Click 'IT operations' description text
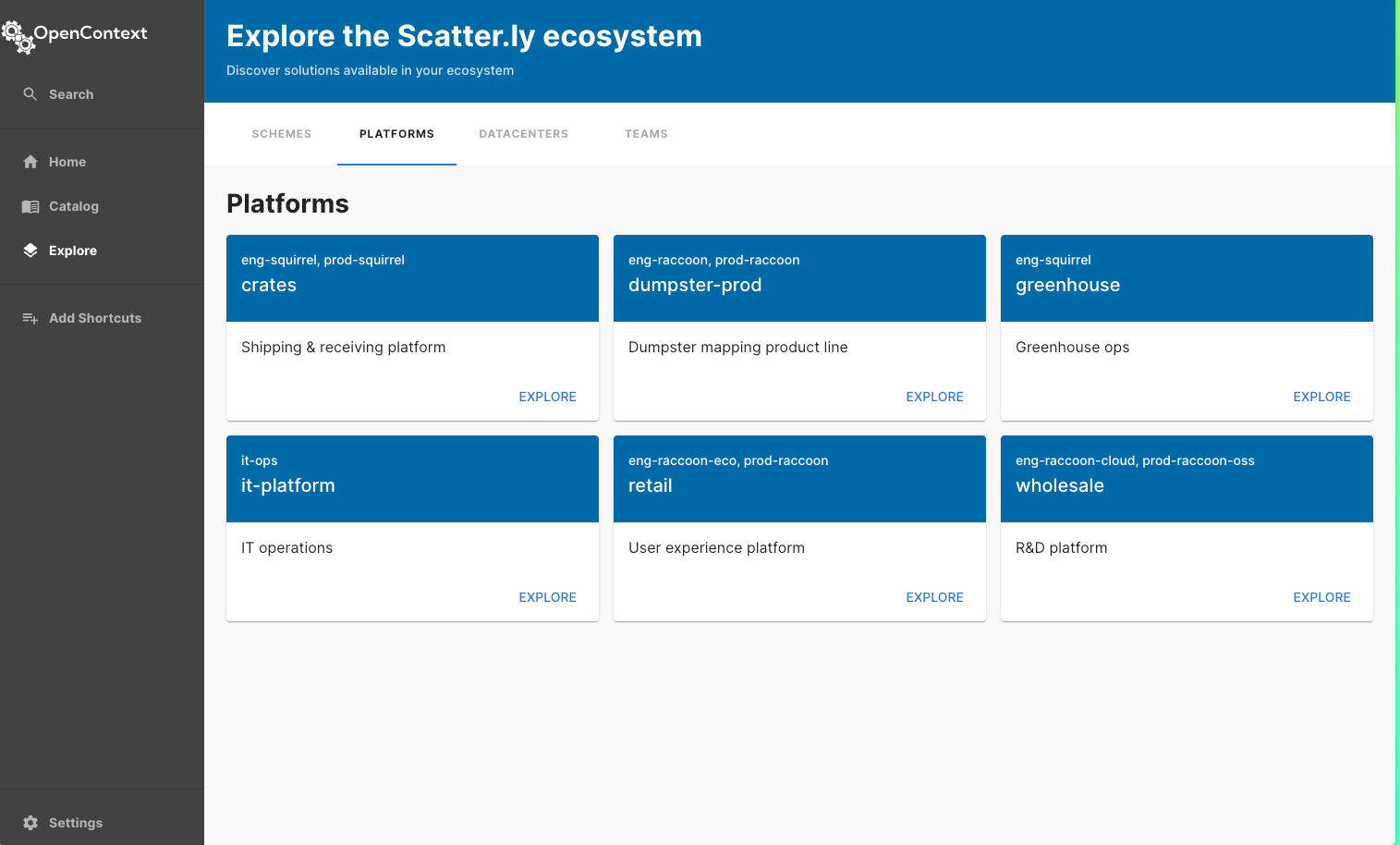 287,548
